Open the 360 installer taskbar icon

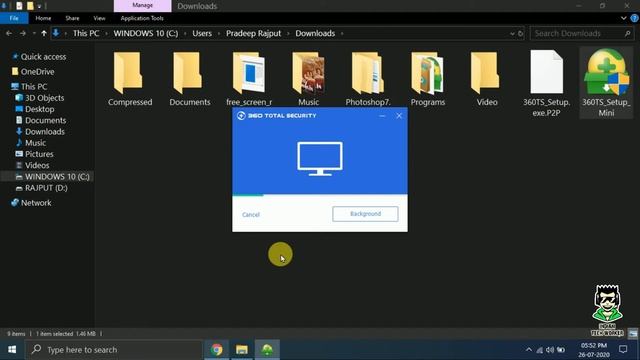point(267,350)
